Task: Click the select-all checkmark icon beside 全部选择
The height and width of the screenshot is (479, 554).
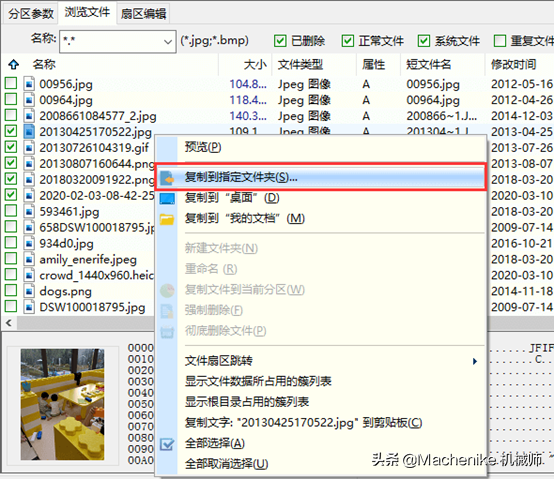Action: (x=167, y=444)
